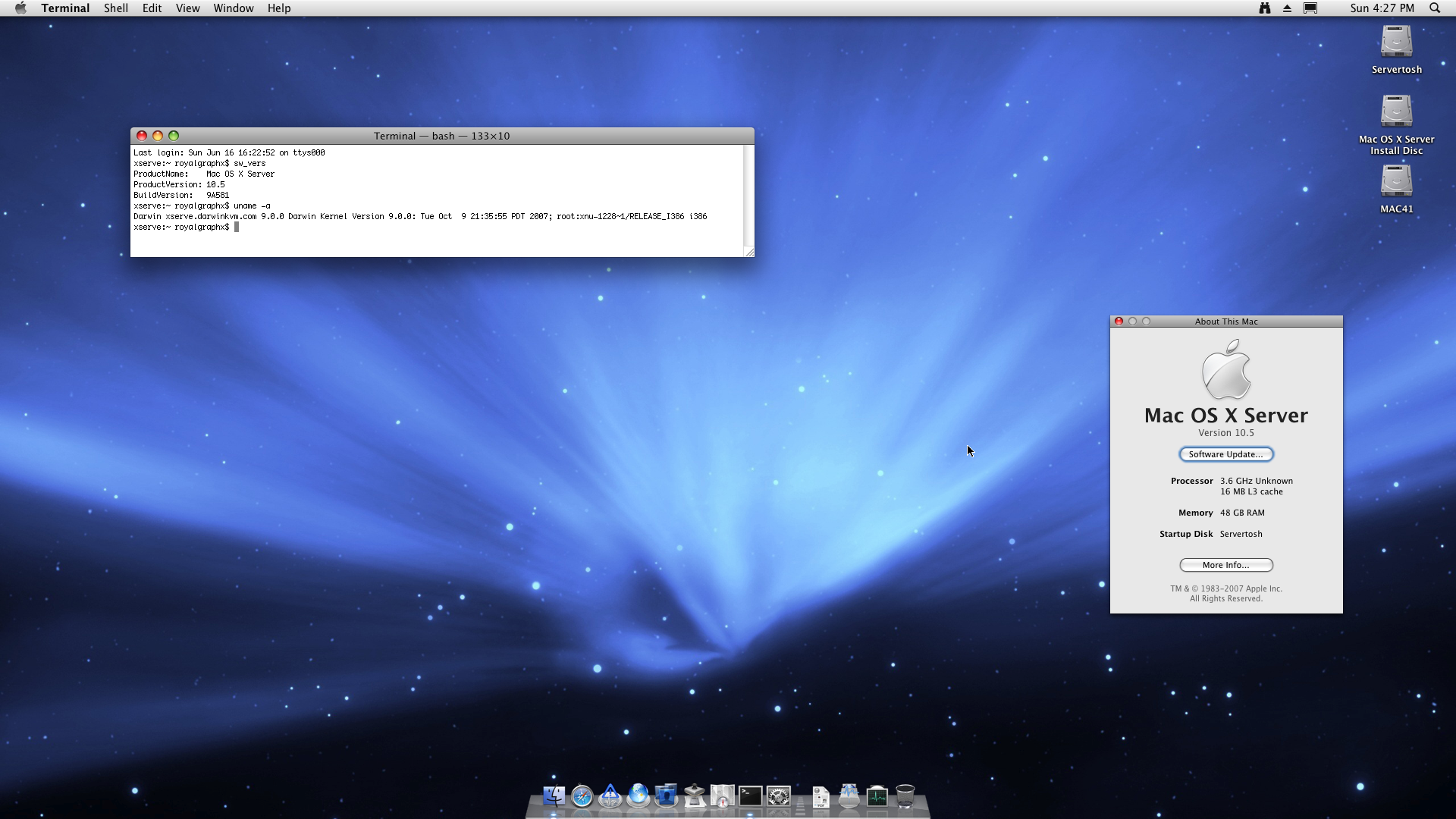This screenshot has width=1456, height=819.
Task: Open the Window menu
Action: click(234, 8)
